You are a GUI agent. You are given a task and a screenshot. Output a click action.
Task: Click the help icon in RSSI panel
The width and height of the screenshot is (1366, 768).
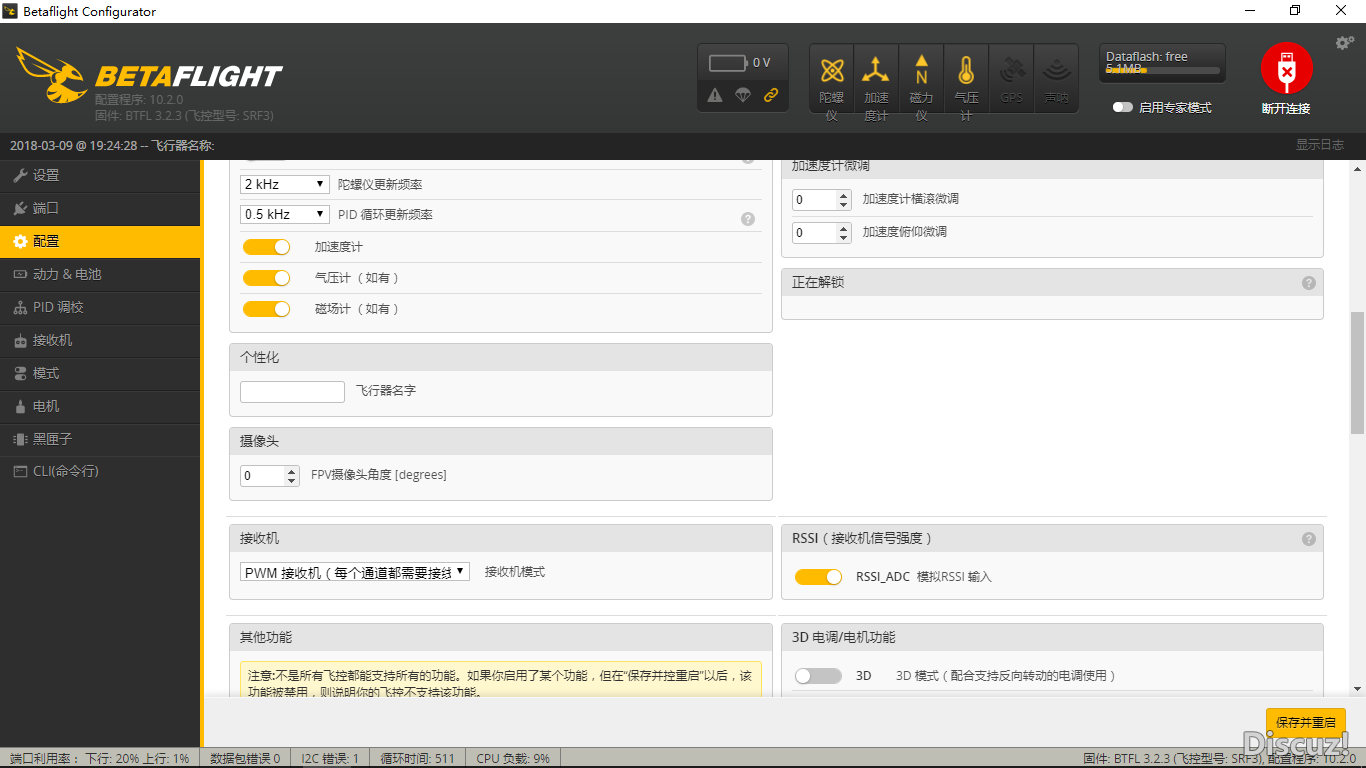[1309, 539]
